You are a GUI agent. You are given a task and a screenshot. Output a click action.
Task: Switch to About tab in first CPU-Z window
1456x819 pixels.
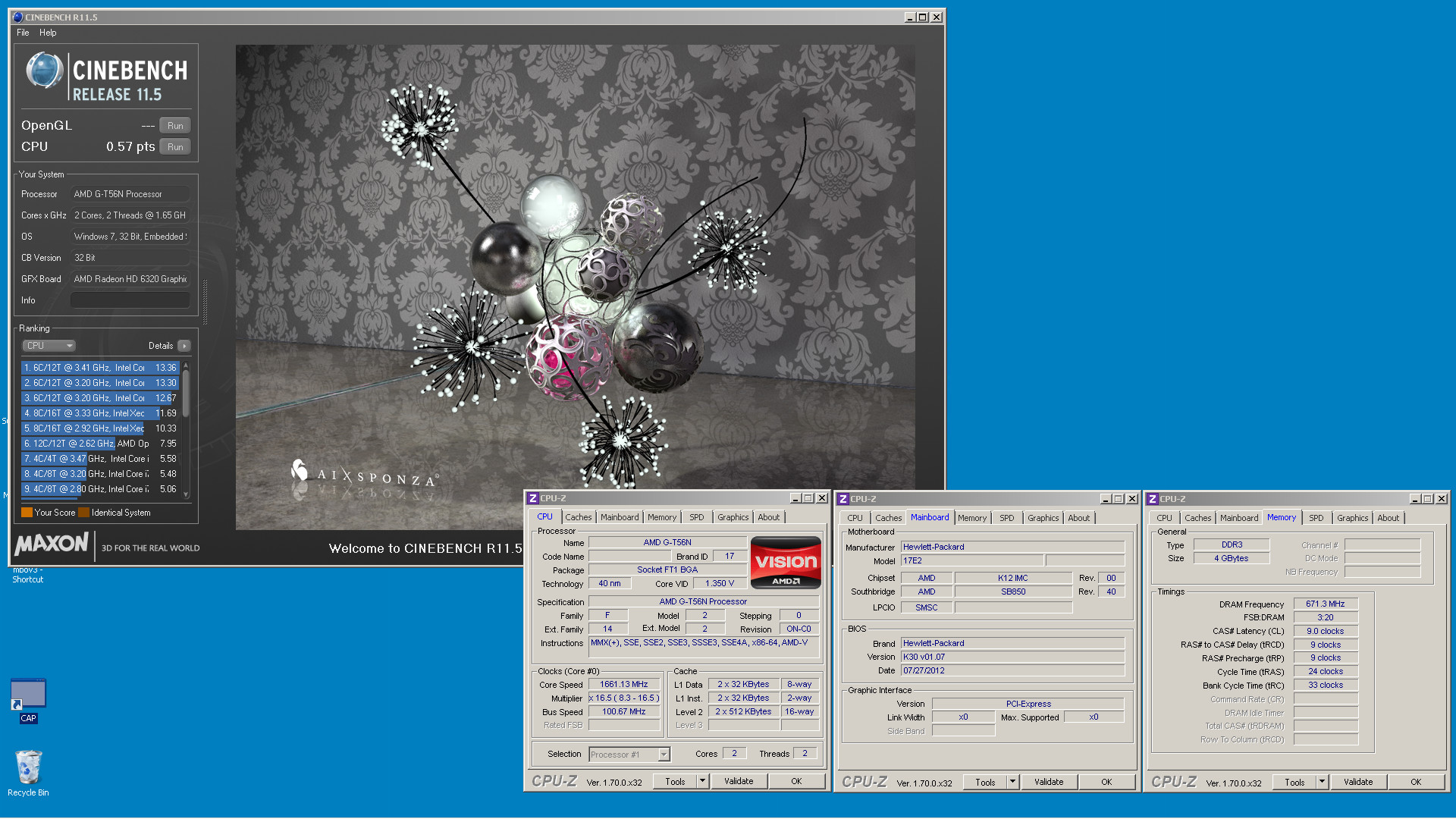click(768, 517)
